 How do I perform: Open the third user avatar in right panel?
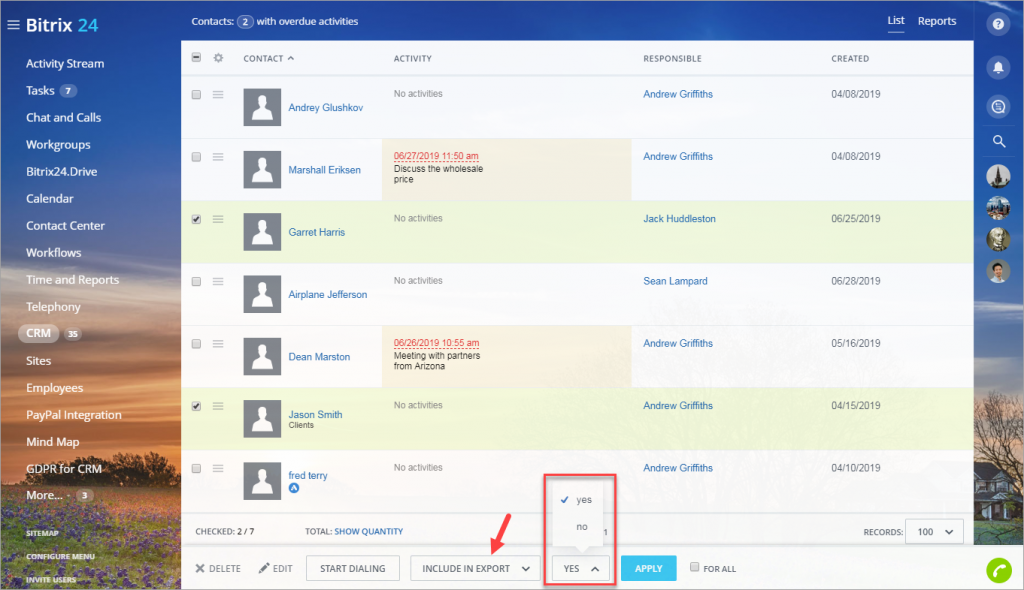tap(998, 239)
